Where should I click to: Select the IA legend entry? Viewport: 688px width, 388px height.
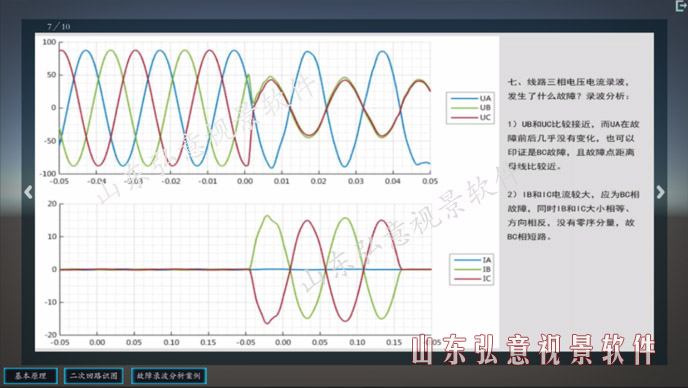pos(472,260)
